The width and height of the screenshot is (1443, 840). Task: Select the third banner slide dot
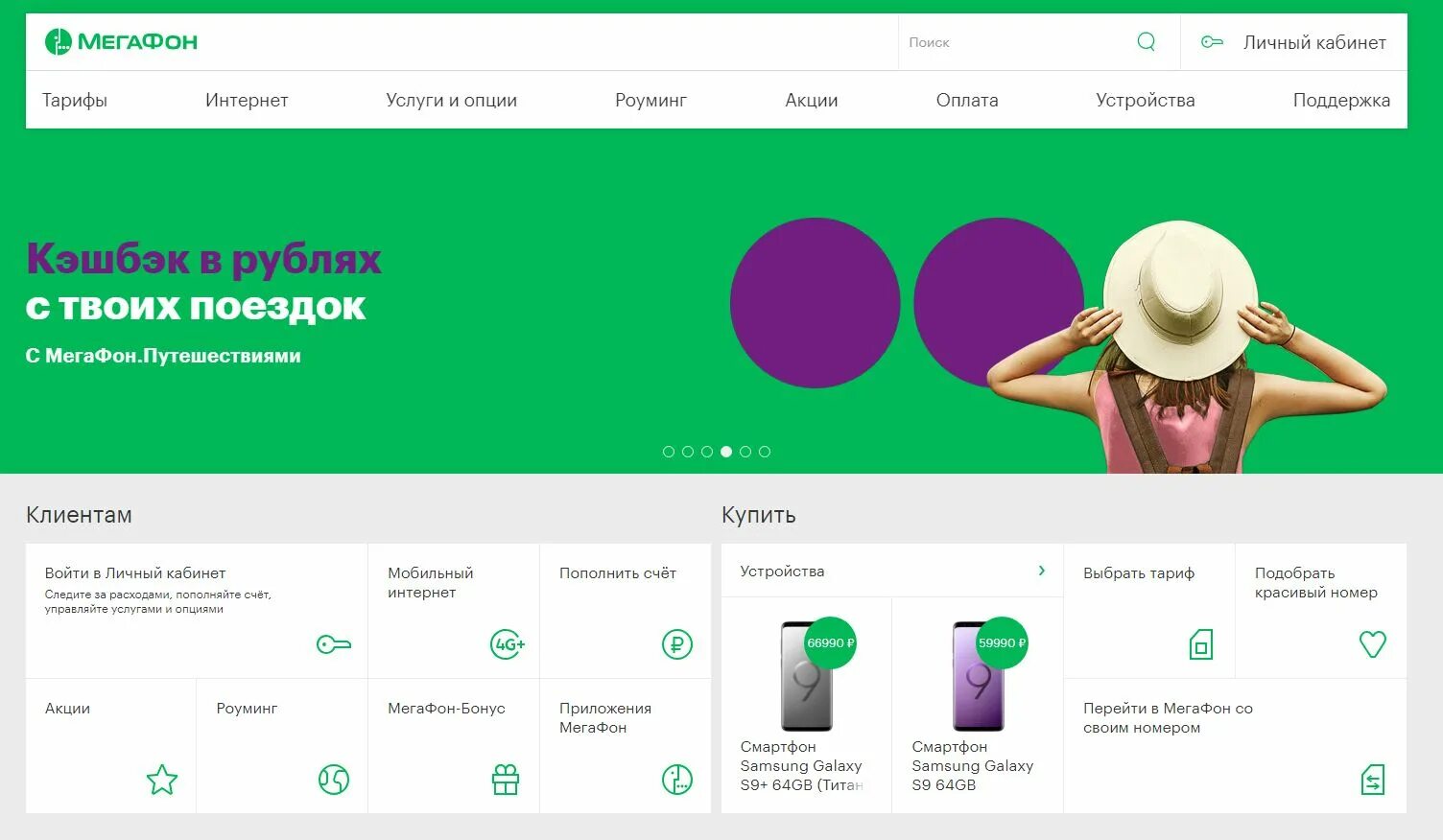point(707,452)
